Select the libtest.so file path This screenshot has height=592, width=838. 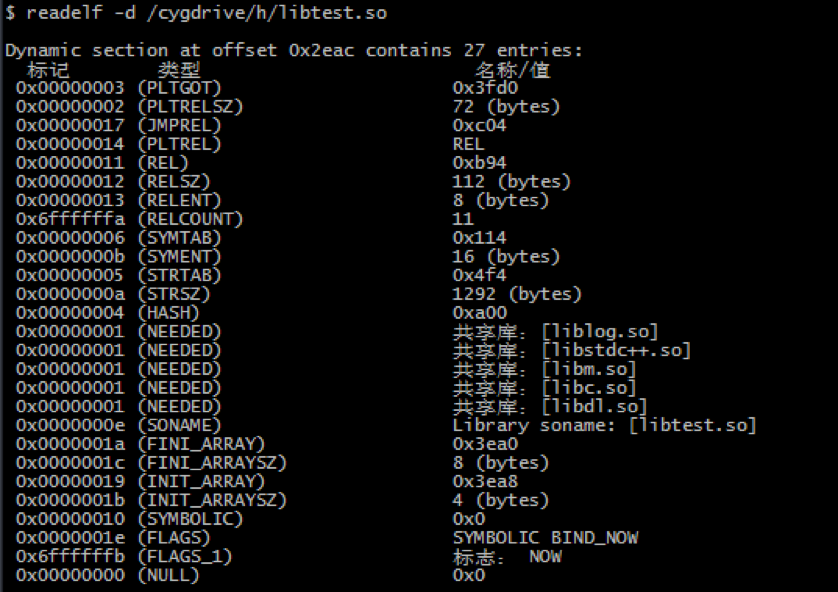tap(267, 12)
